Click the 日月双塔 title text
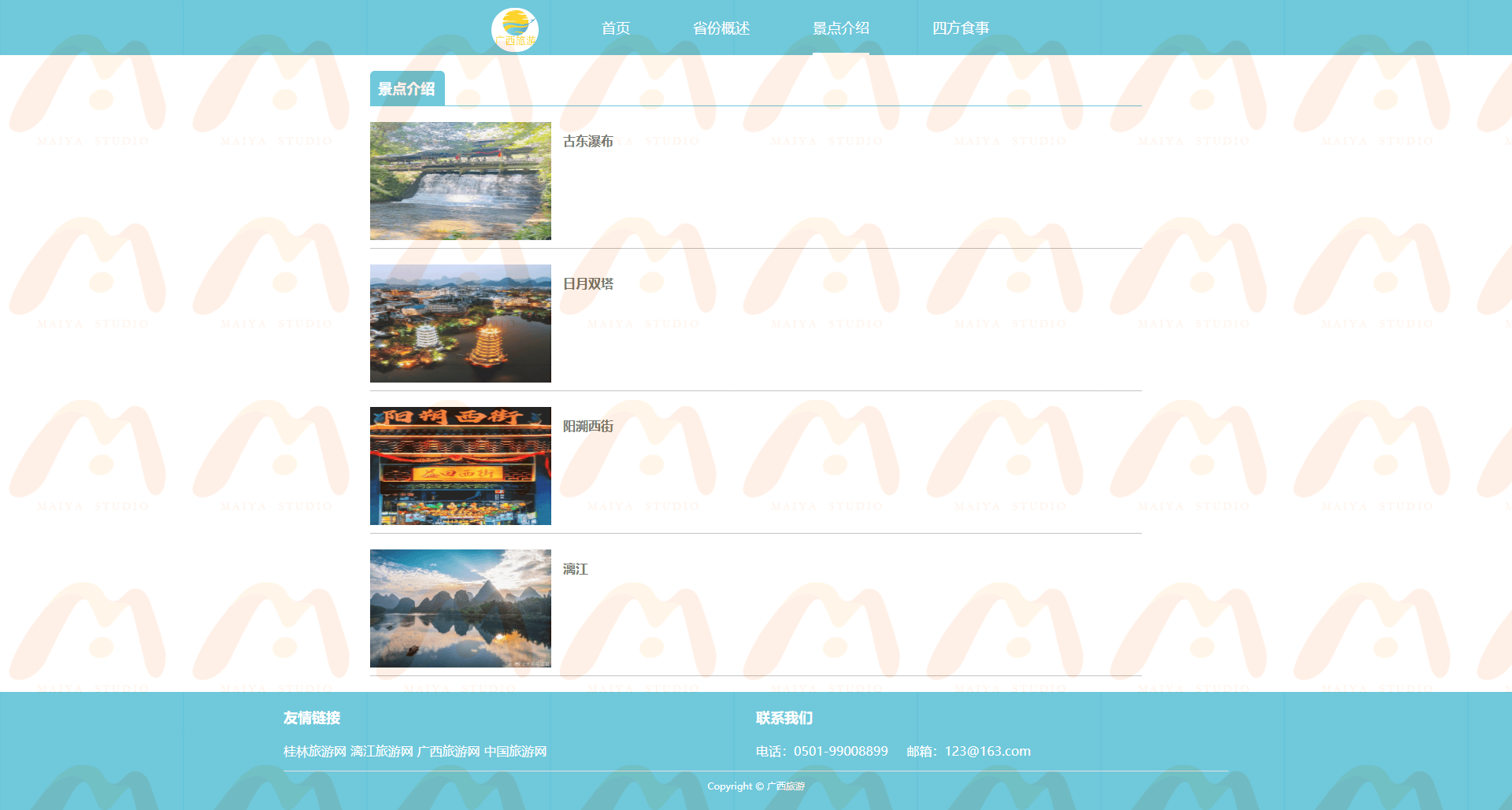 (x=587, y=284)
